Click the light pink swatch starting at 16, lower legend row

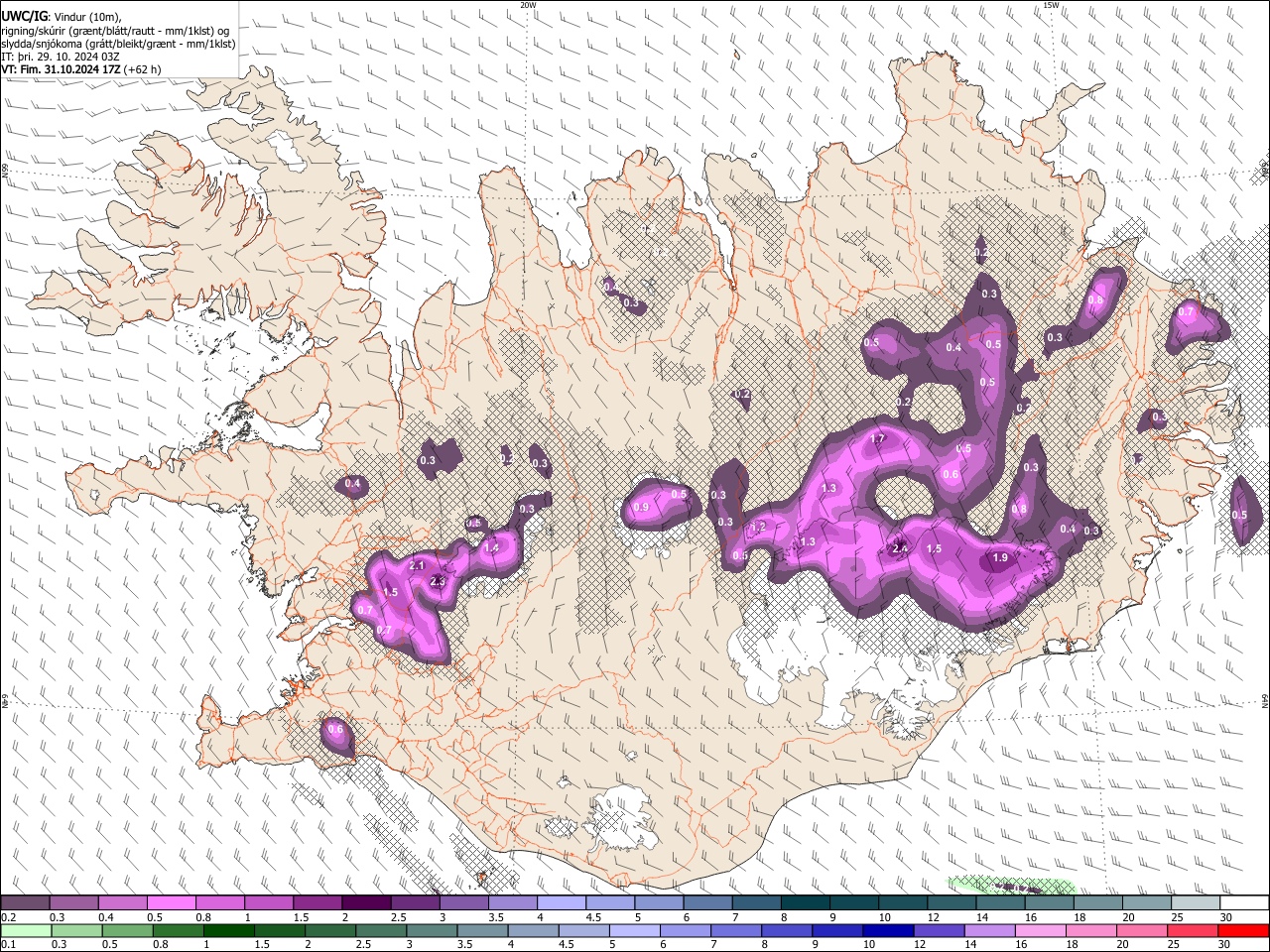click(1039, 930)
